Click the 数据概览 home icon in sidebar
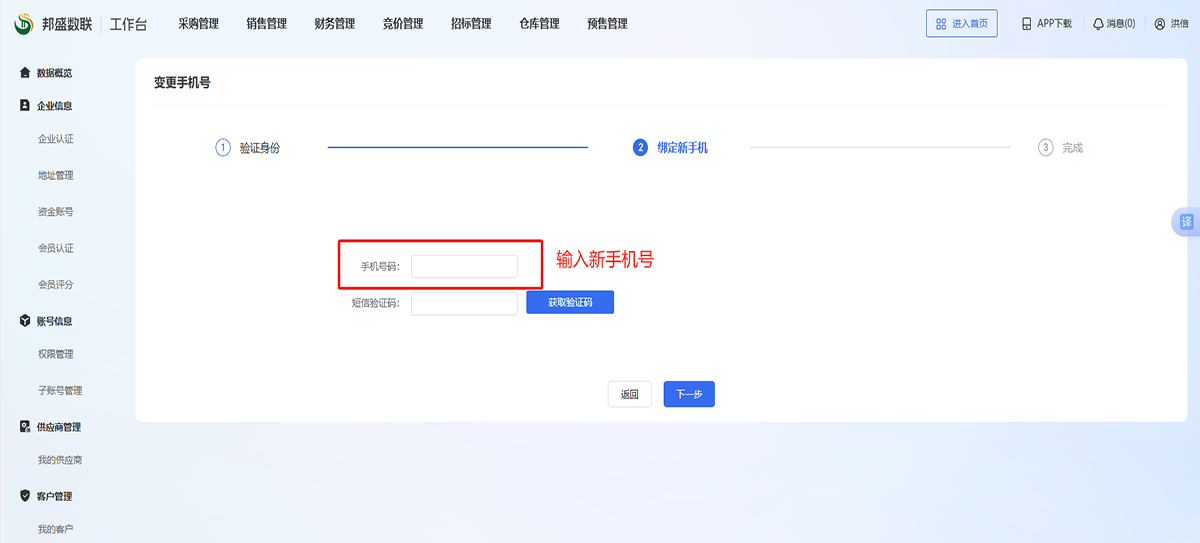 pyautogui.click(x=25, y=72)
